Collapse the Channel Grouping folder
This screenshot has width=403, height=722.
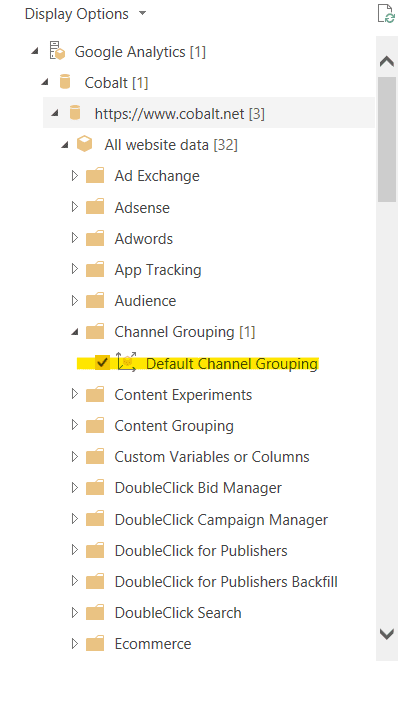pyautogui.click(x=75, y=332)
